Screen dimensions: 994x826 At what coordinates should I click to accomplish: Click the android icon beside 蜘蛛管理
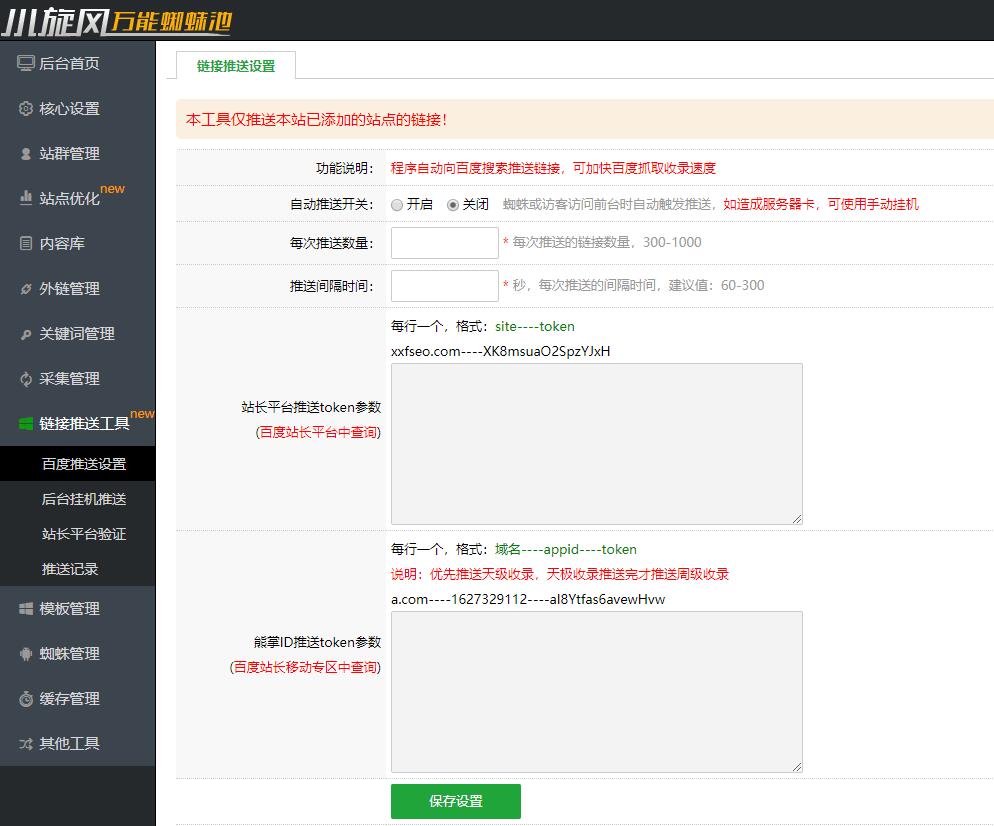25,654
